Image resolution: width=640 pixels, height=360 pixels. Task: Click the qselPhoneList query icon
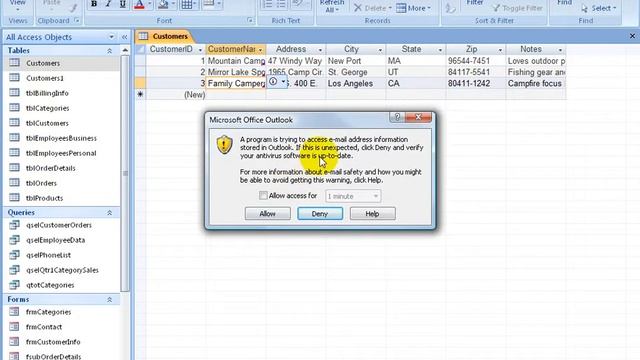coord(14,255)
